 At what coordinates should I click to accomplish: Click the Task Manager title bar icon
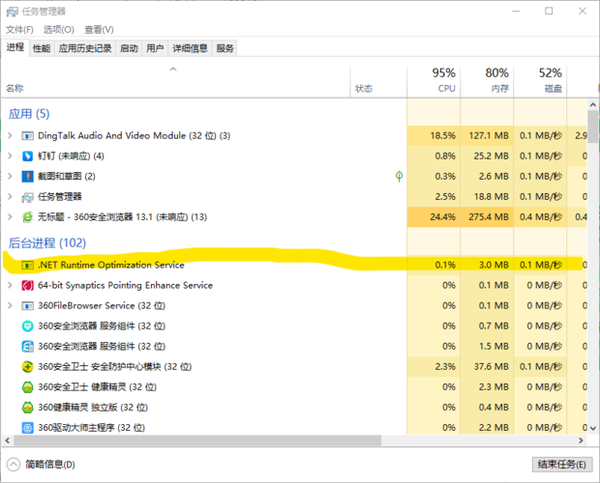(12, 12)
